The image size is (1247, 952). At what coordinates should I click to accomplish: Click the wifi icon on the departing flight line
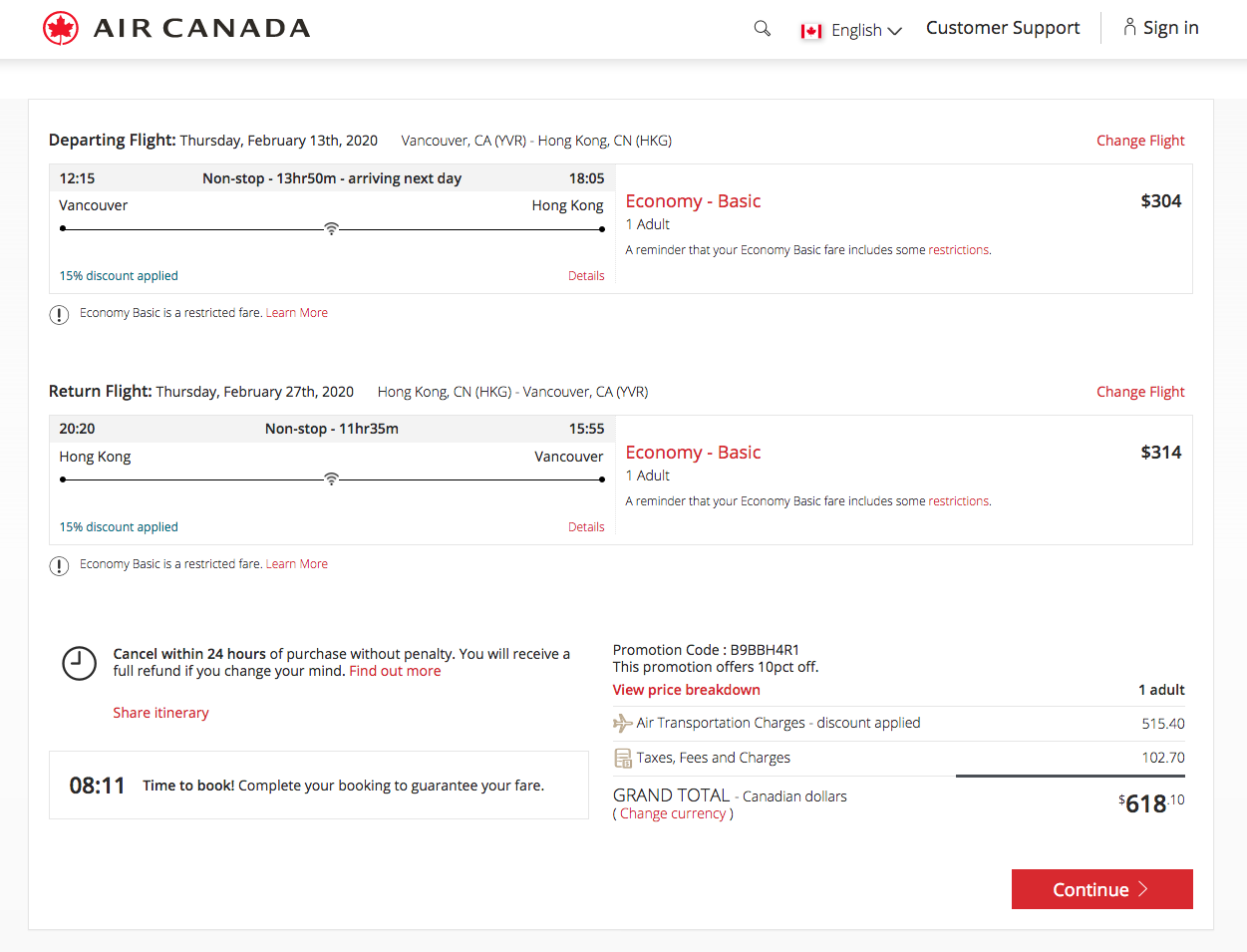point(331,227)
